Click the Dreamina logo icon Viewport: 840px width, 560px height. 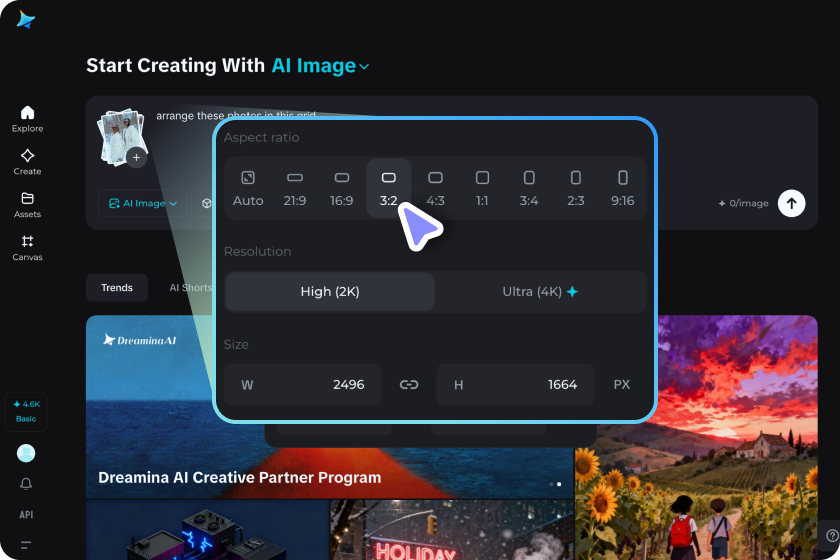pos(25,20)
